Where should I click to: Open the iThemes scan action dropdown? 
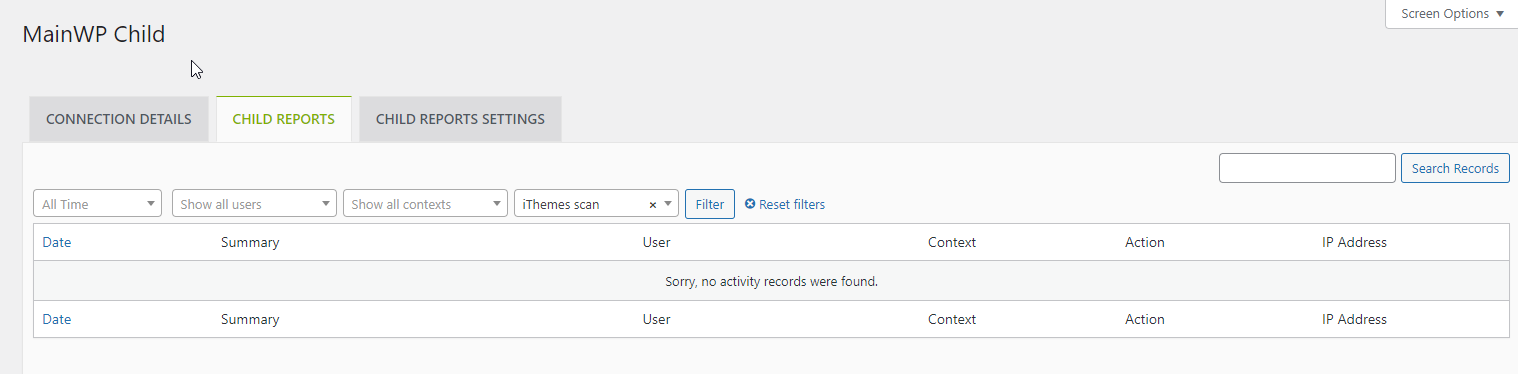(596, 204)
